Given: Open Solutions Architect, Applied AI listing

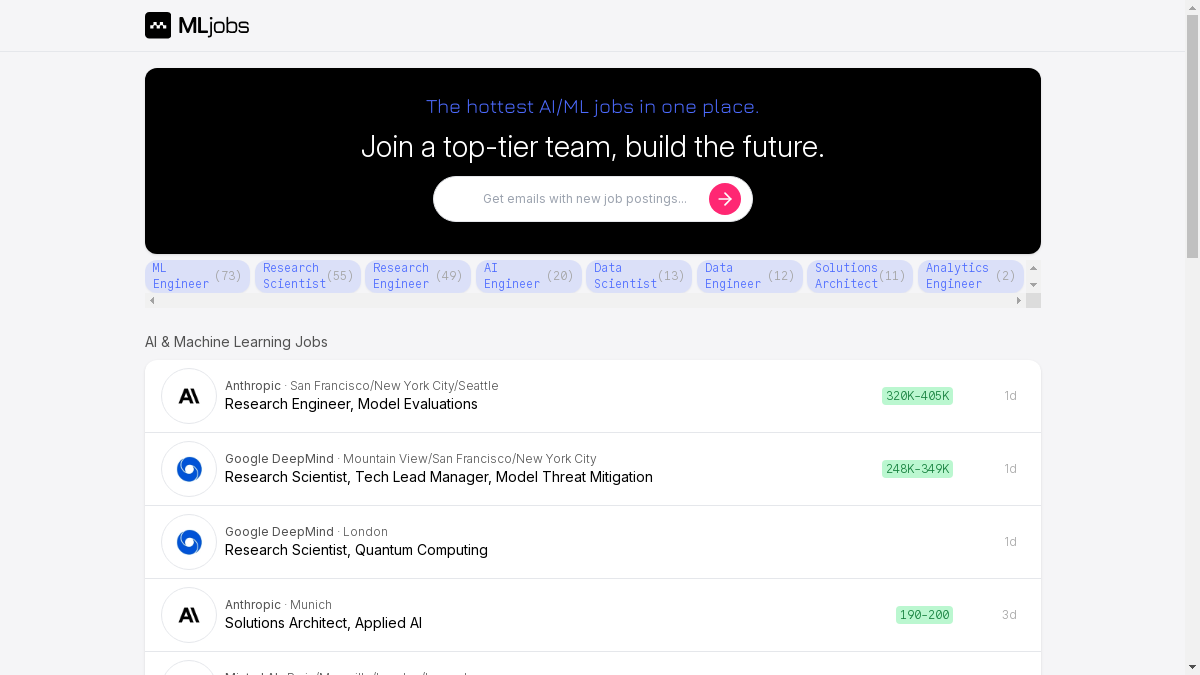Looking at the screenshot, I should pos(323,623).
